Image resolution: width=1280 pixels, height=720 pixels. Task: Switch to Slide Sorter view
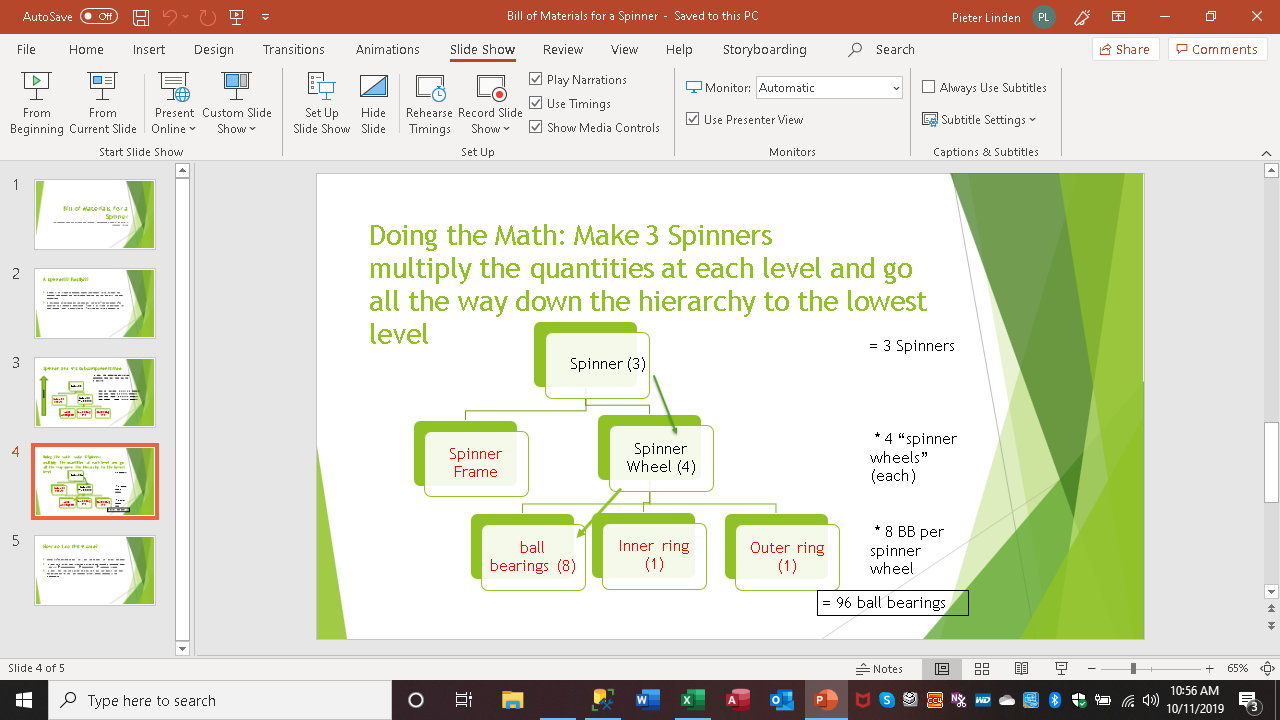pos(982,669)
